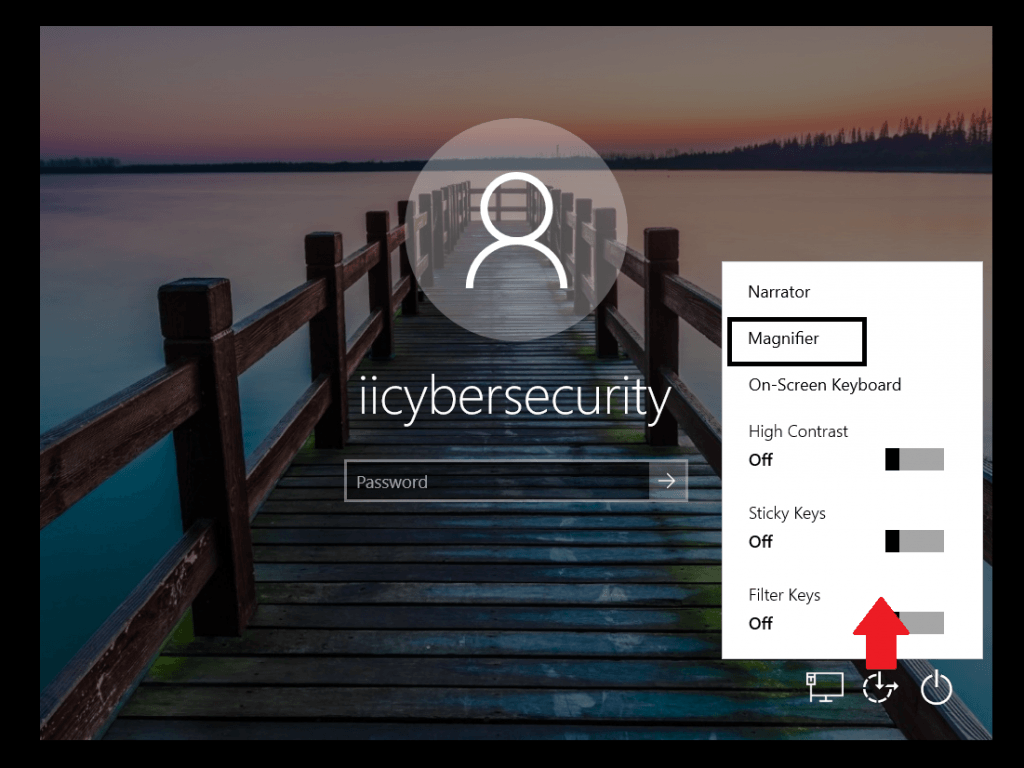The height and width of the screenshot is (768, 1024).
Task: Click the High Contrast label
Action: pos(798,431)
